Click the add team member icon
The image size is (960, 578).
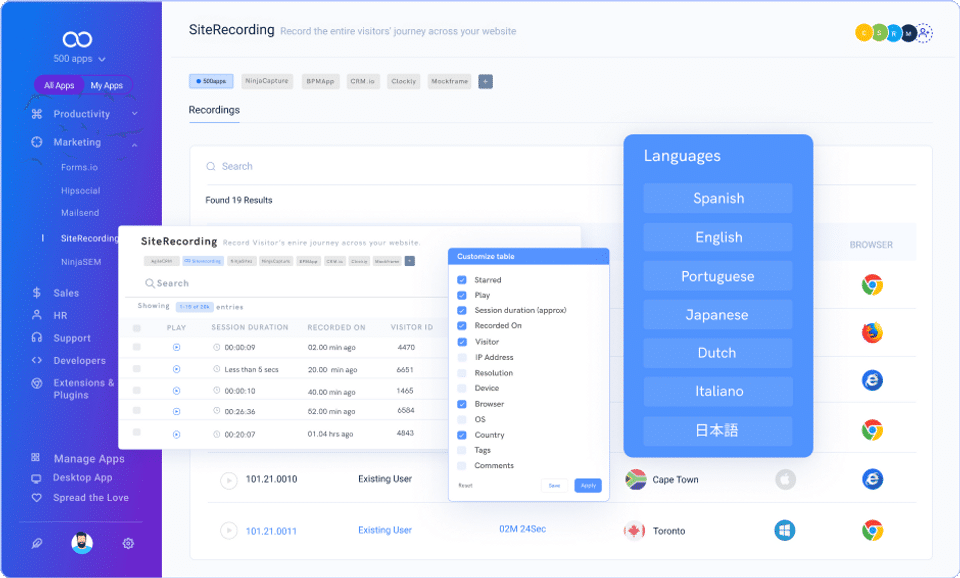(924, 32)
